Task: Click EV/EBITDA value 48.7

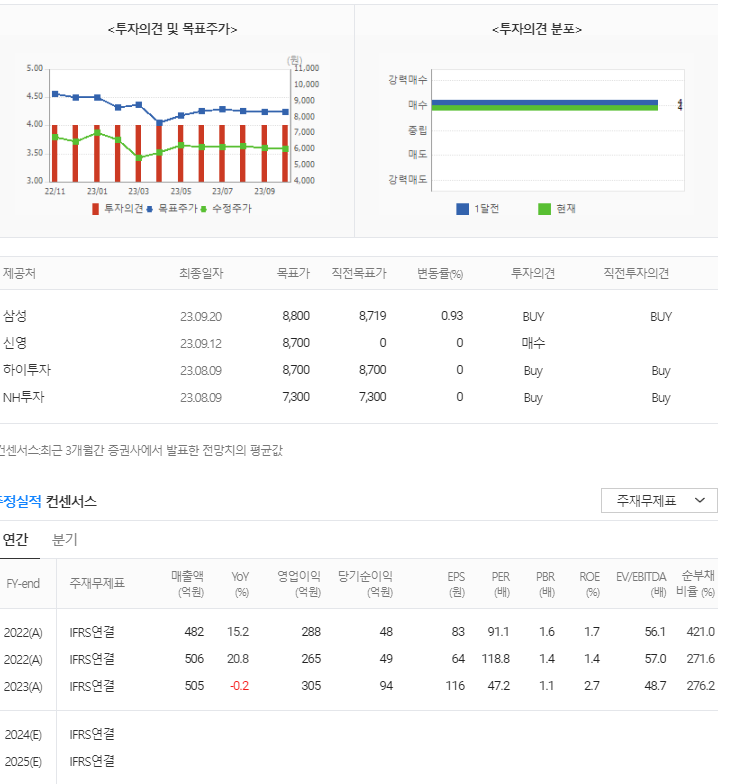Action: (x=655, y=686)
